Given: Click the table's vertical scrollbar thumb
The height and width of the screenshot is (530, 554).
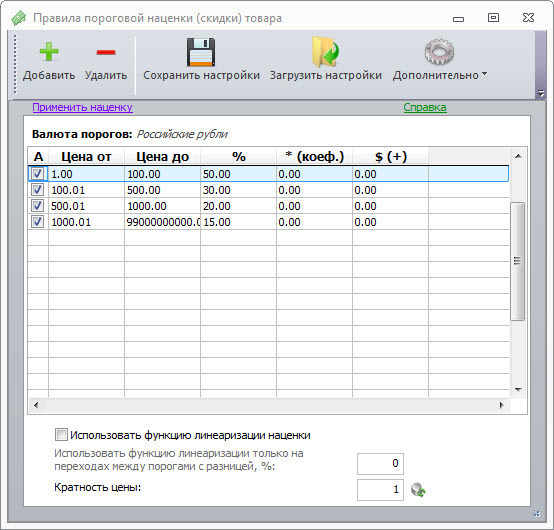Looking at the screenshot, I should pyautogui.click(x=518, y=261).
